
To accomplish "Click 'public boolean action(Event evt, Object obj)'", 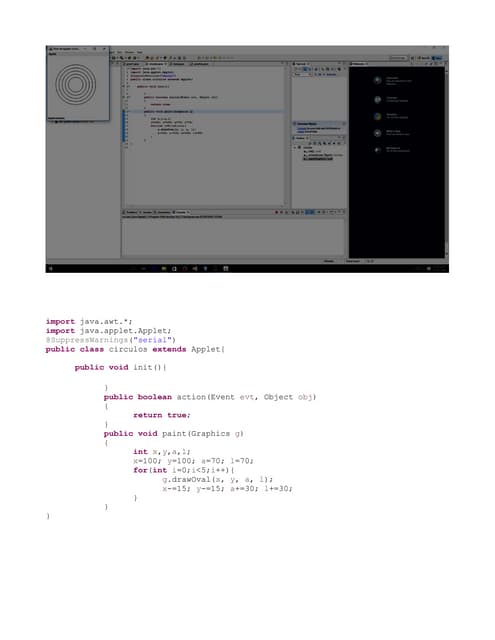I will pos(210,397).
